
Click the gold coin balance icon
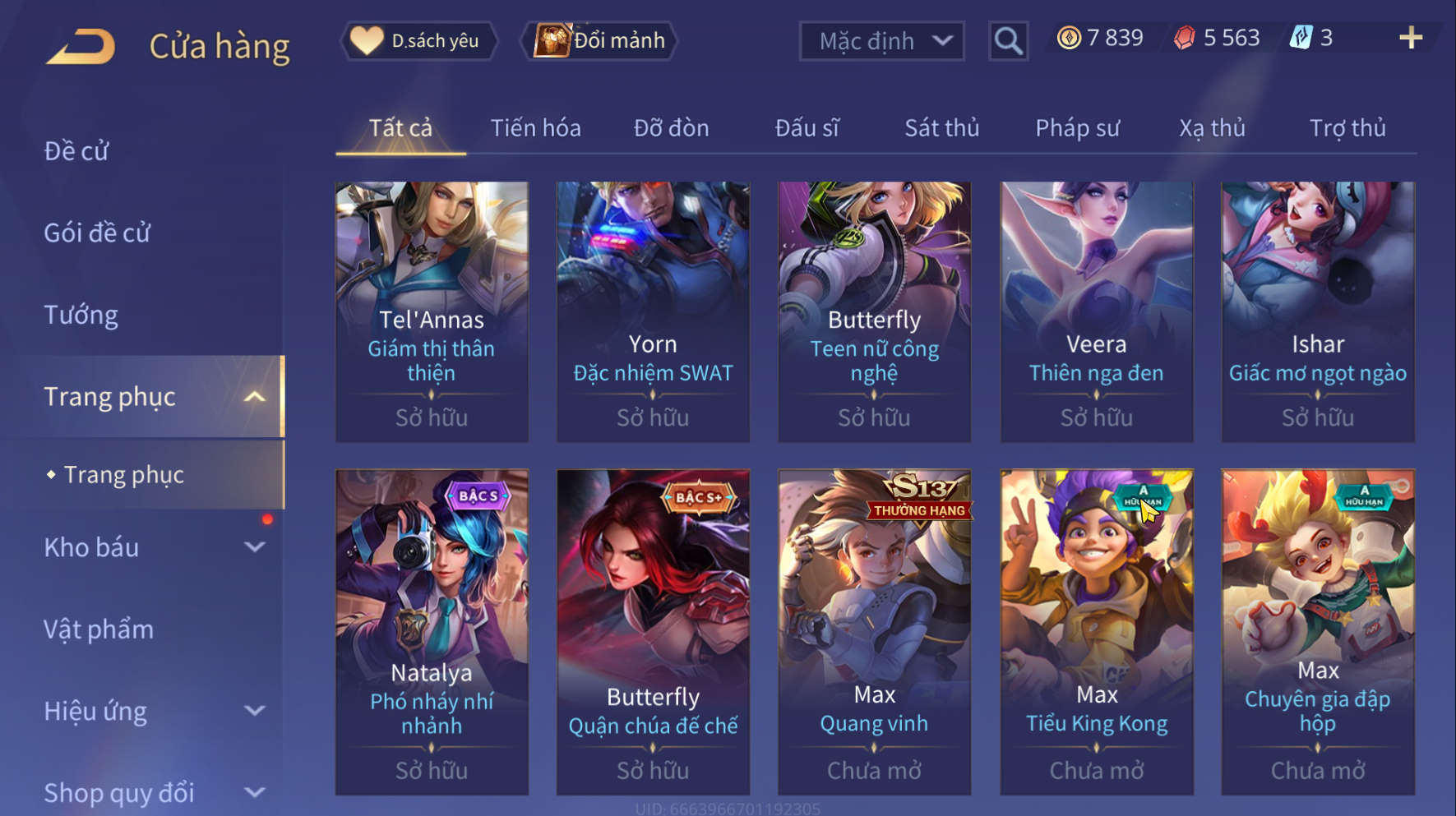pyautogui.click(x=1069, y=38)
